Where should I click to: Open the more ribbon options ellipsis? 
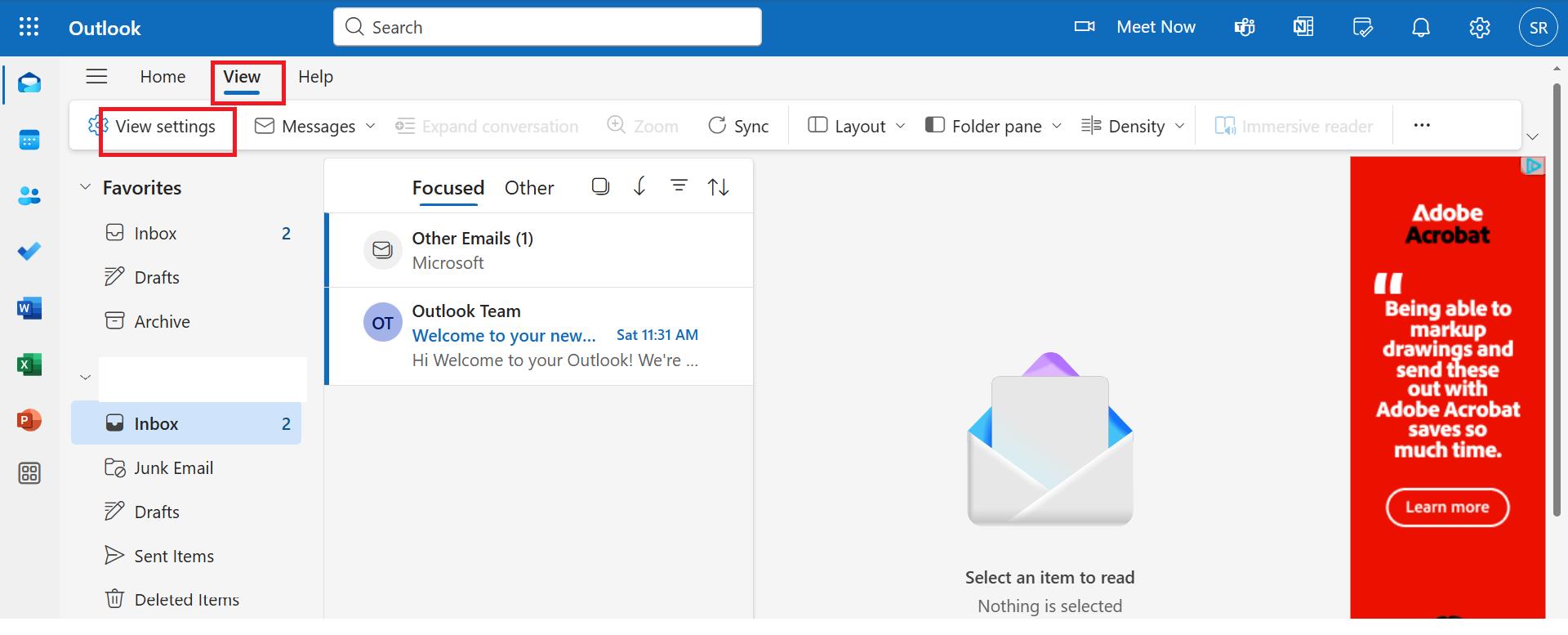[x=1422, y=125]
